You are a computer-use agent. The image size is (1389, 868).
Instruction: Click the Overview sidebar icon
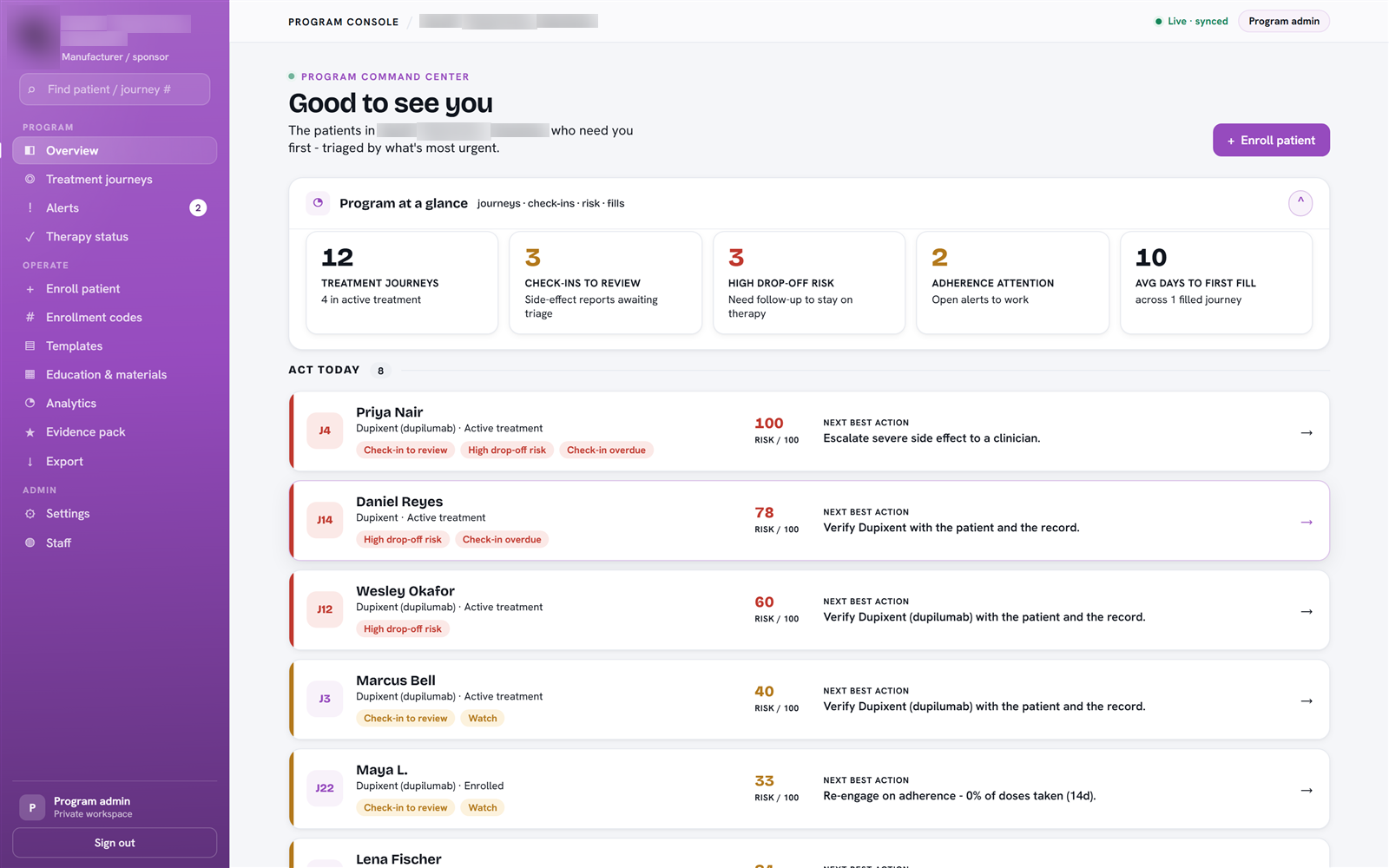(x=30, y=150)
